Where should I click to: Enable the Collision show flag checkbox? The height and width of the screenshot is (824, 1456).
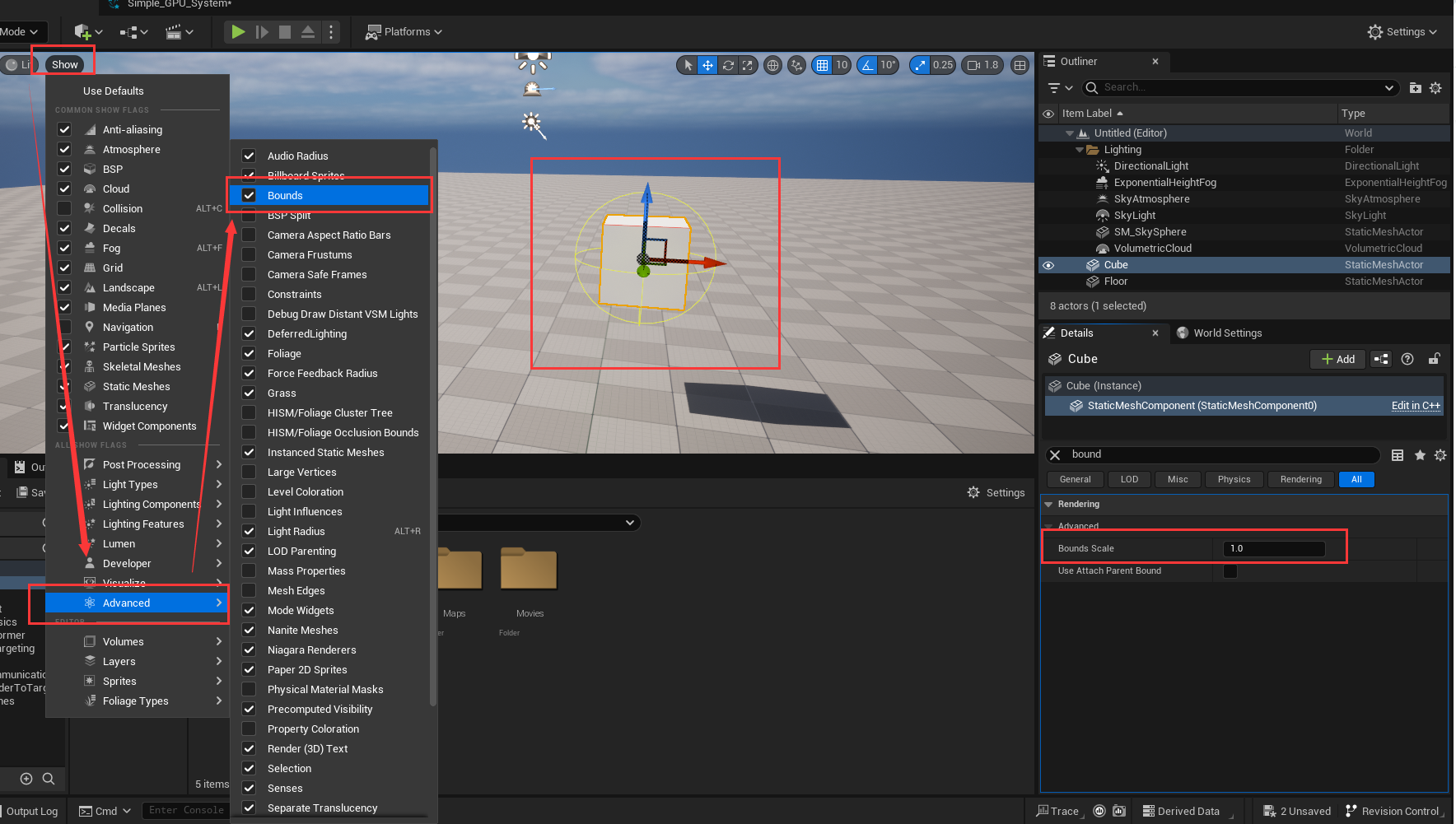[64, 208]
